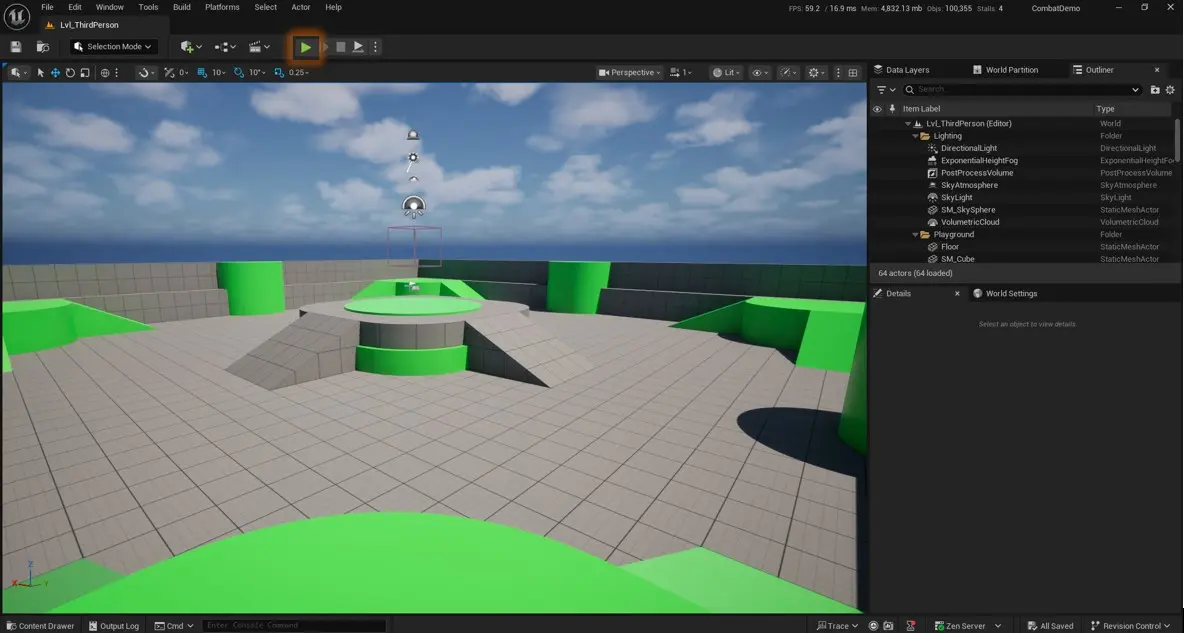Open the Lit view mode dropdown
The image size is (1184, 633).
(x=727, y=72)
